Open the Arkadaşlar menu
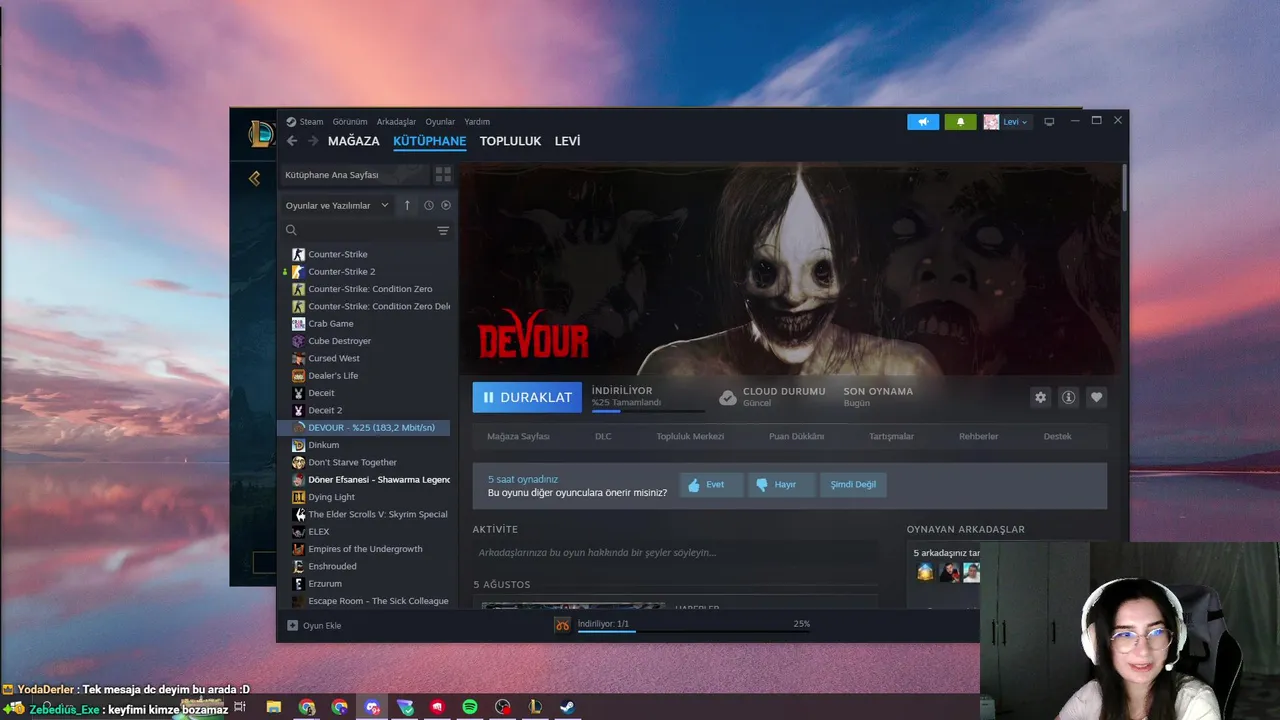The image size is (1280, 720). coord(396,122)
